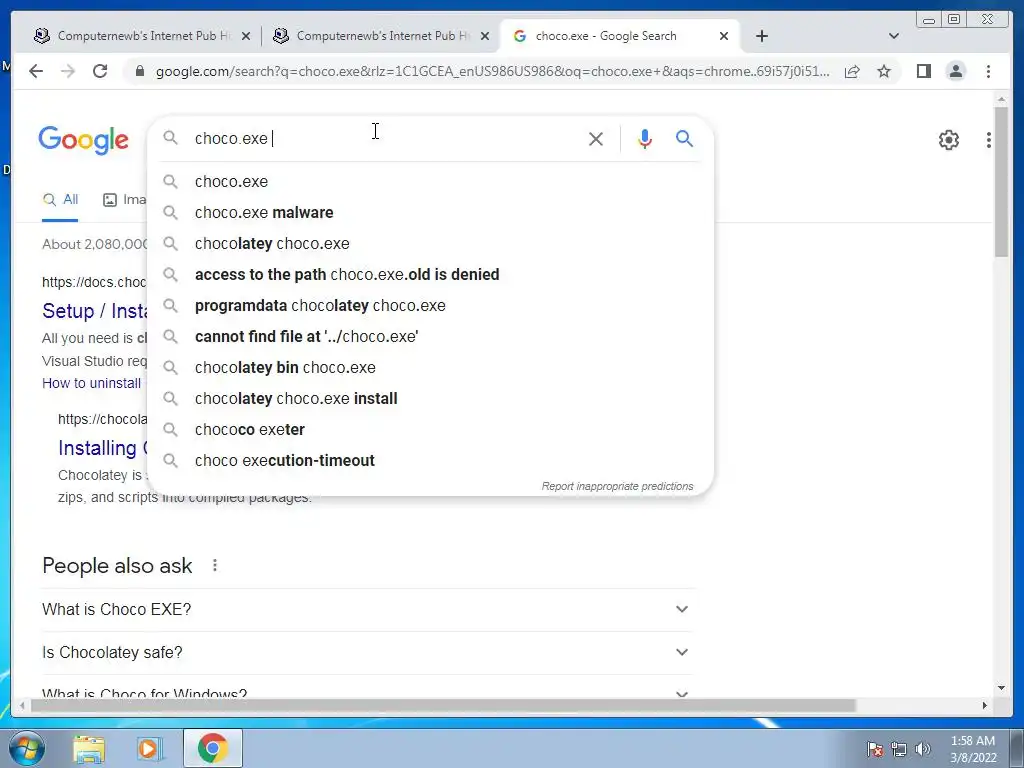Share this page using address bar icon
The width and height of the screenshot is (1024, 768).
click(852, 71)
